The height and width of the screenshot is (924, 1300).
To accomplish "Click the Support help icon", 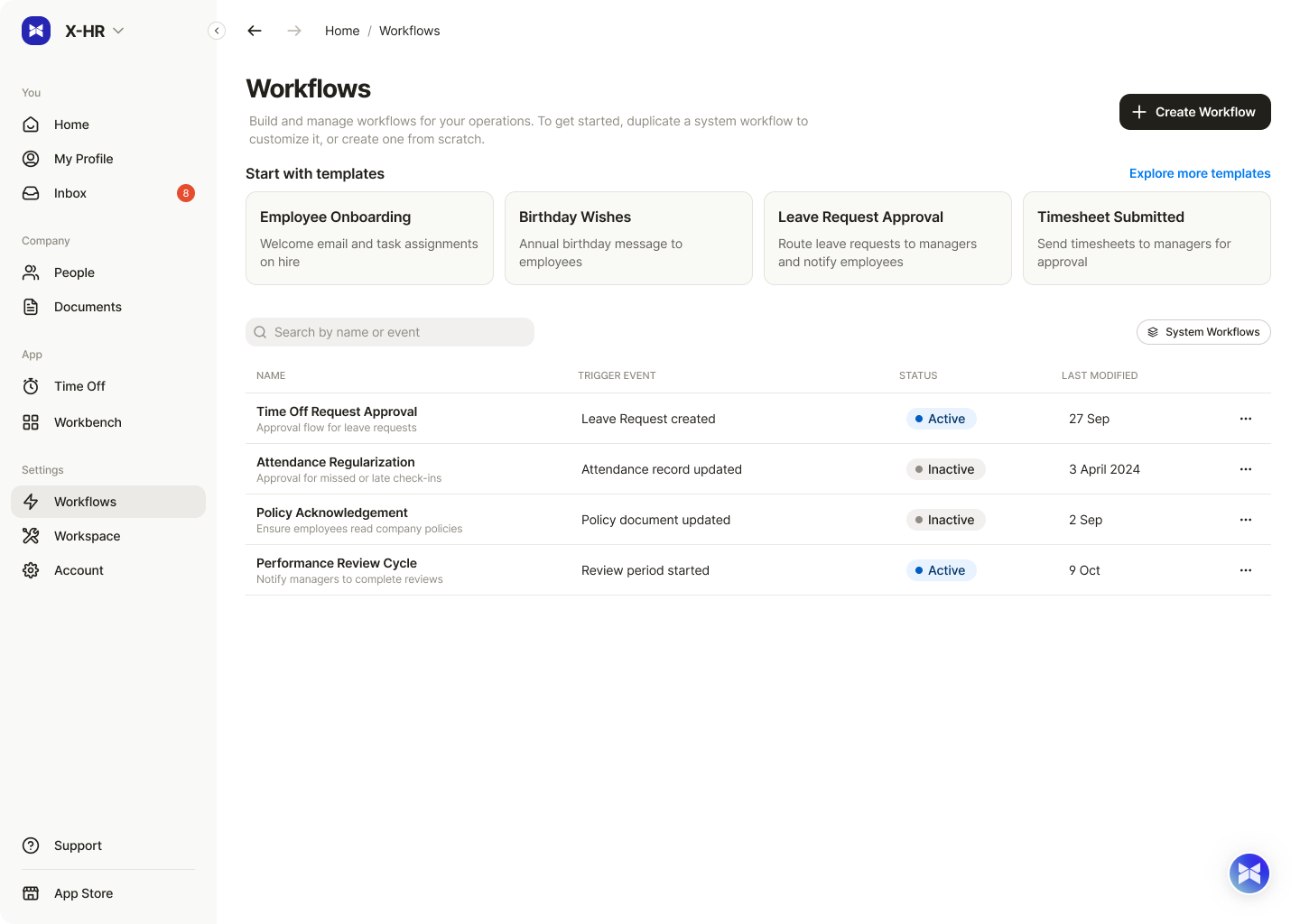I will click(x=31, y=845).
